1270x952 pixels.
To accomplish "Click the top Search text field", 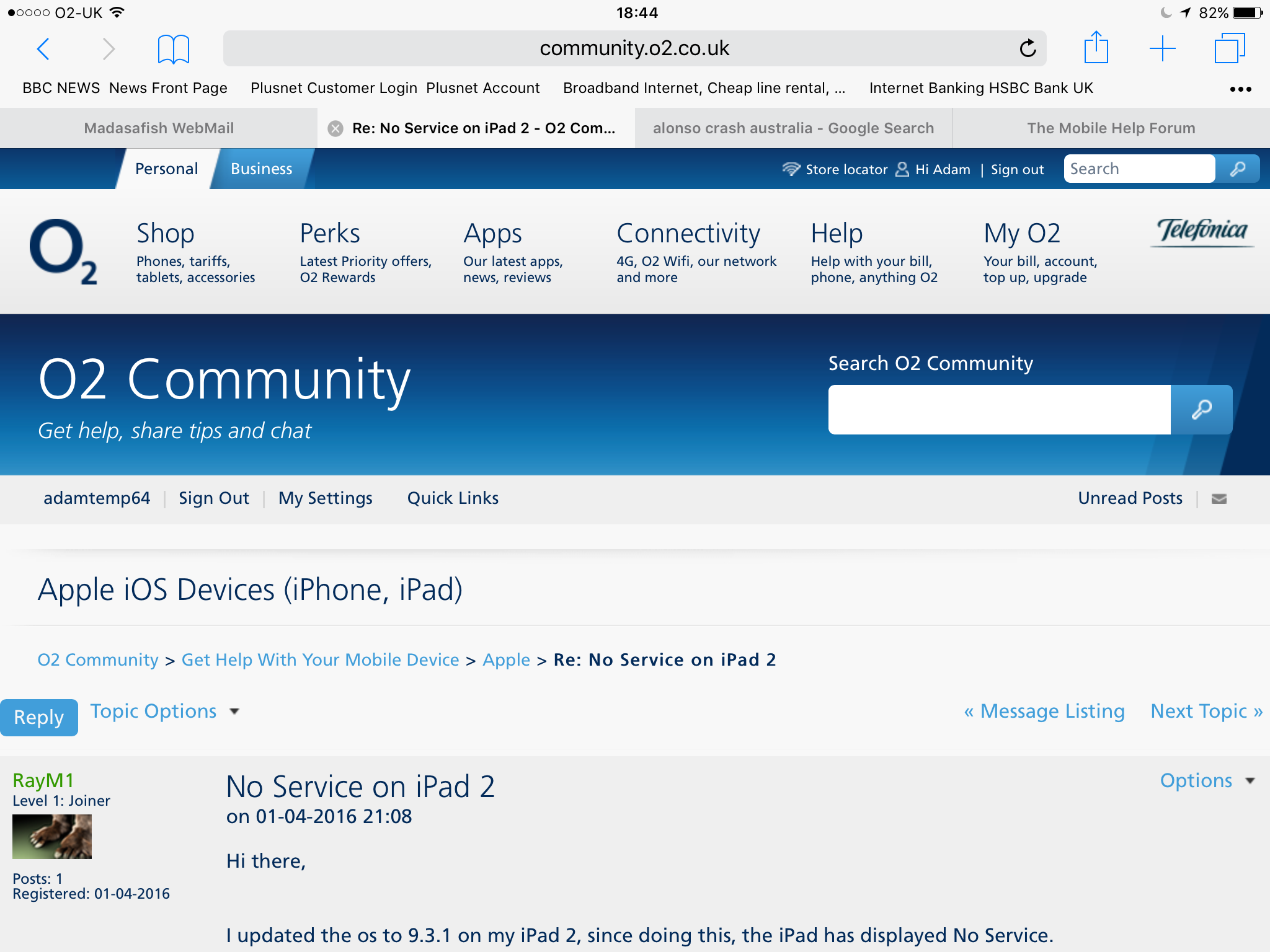I will click(x=1139, y=169).
